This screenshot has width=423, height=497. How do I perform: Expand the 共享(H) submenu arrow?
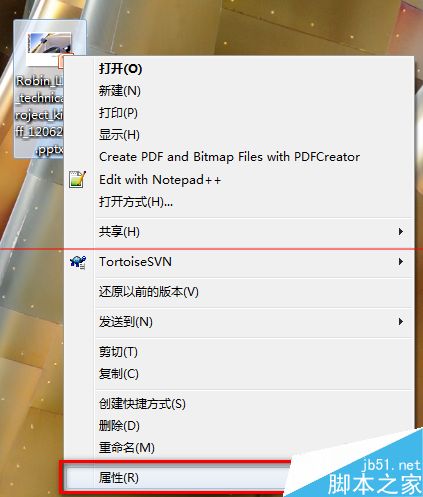point(401,231)
